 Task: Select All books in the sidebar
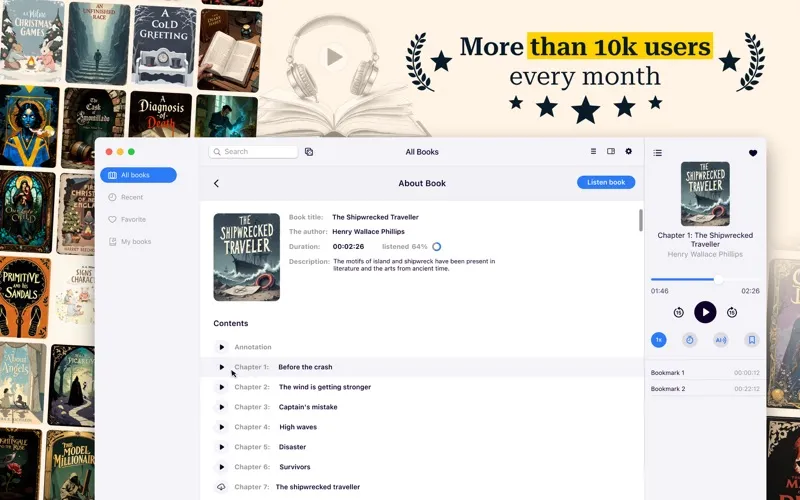(138, 175)
